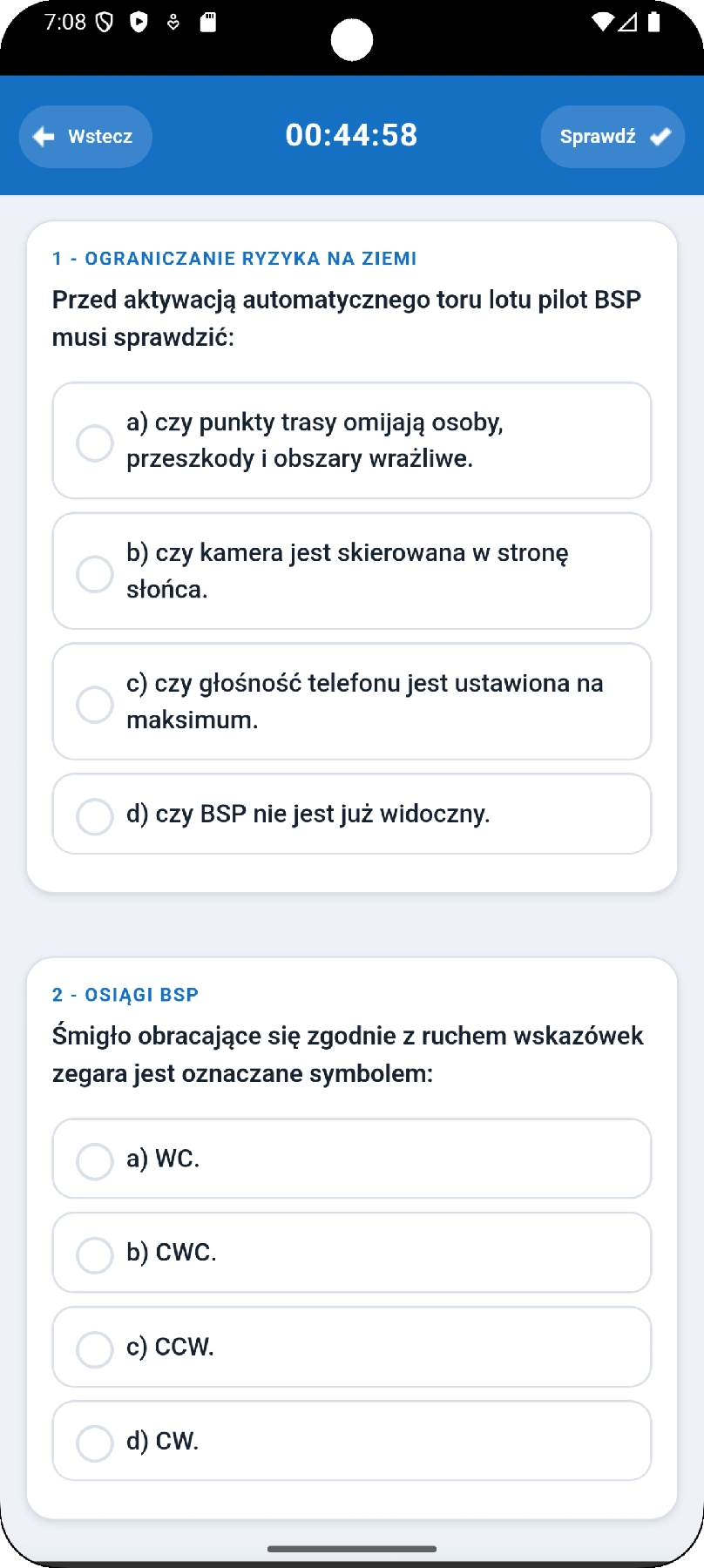
Task: Submit answers with Sprawdź button
Action: (613, 137)
